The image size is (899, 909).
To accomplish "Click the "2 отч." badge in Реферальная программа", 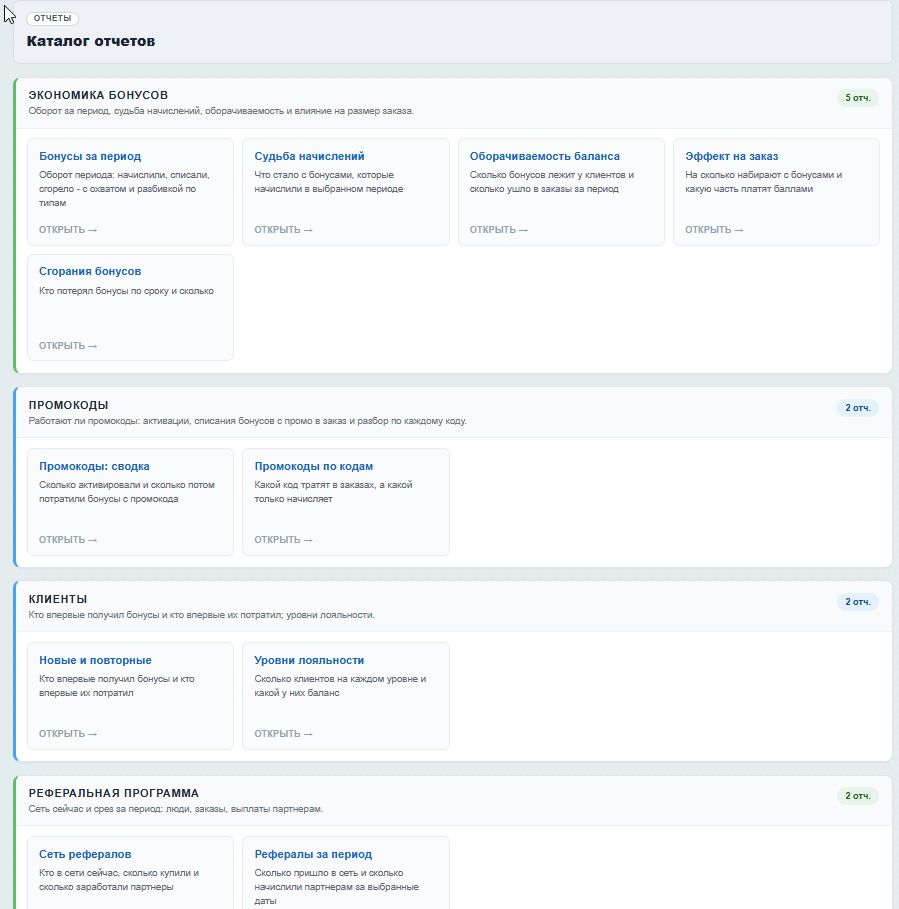I will coord(857,795).
